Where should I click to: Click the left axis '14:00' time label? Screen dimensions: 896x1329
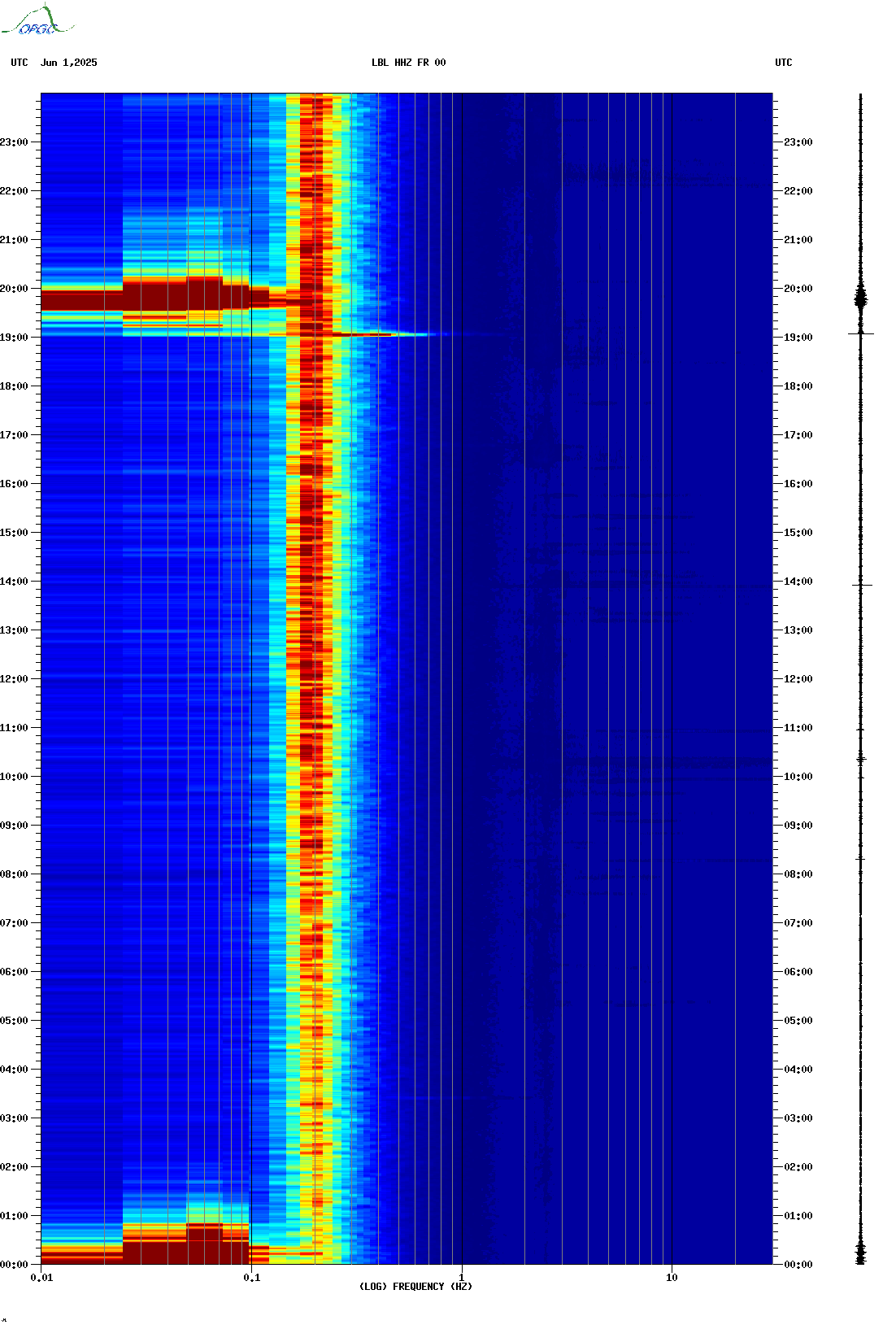coord(14,582)
